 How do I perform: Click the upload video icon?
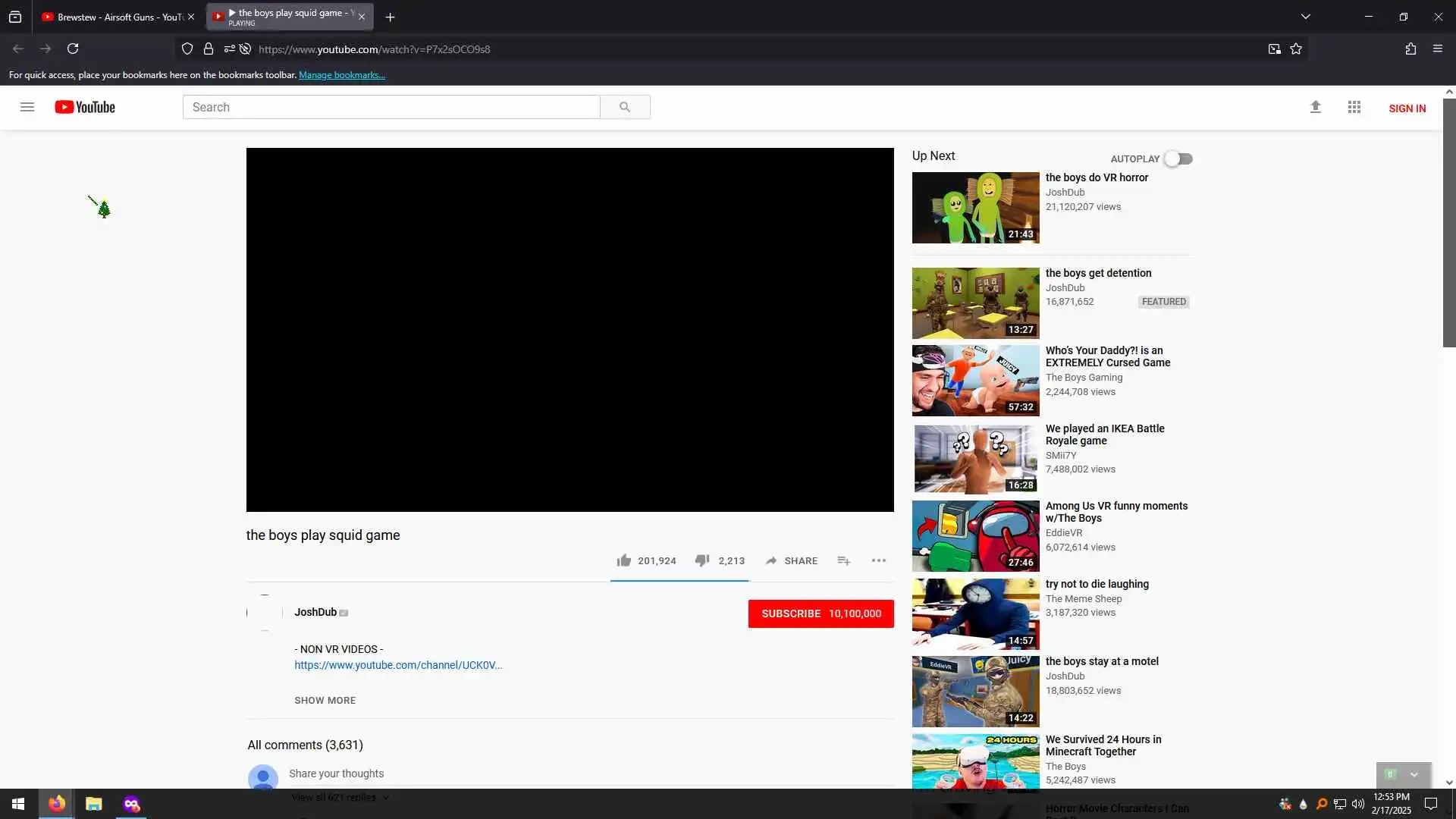[x=1315, y=108]
